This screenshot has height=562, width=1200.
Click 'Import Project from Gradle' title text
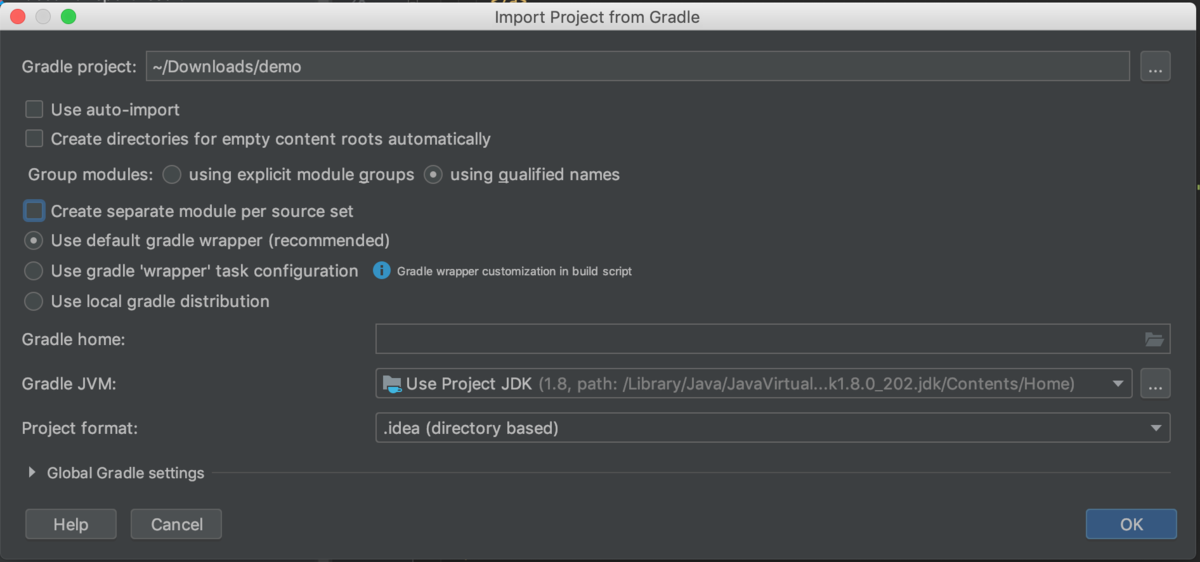pos(597,17)
